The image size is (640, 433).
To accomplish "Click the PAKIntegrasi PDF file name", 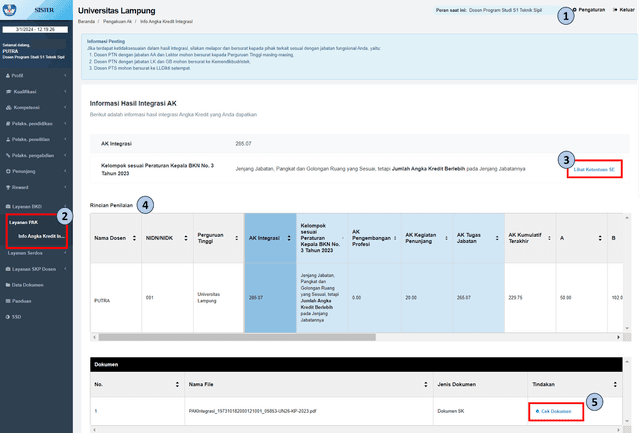I will click(x=252, y=411).
